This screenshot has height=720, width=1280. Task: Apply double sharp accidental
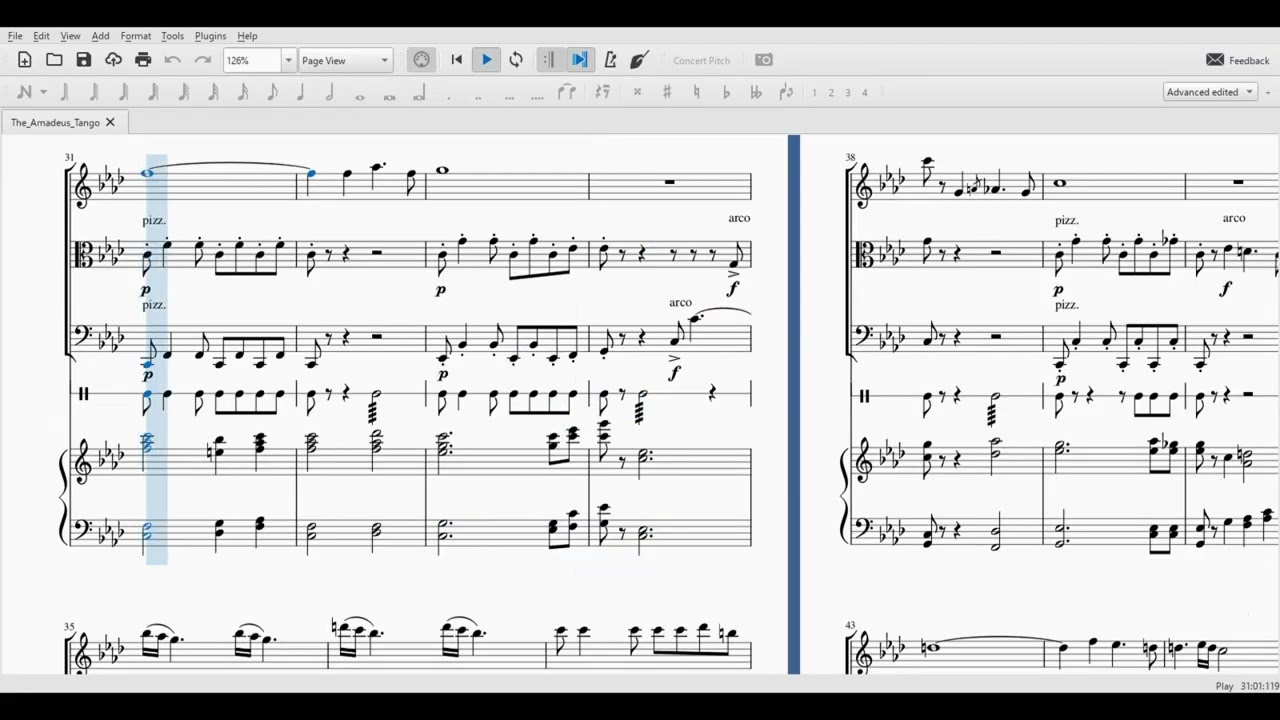[x=637, y=92]
